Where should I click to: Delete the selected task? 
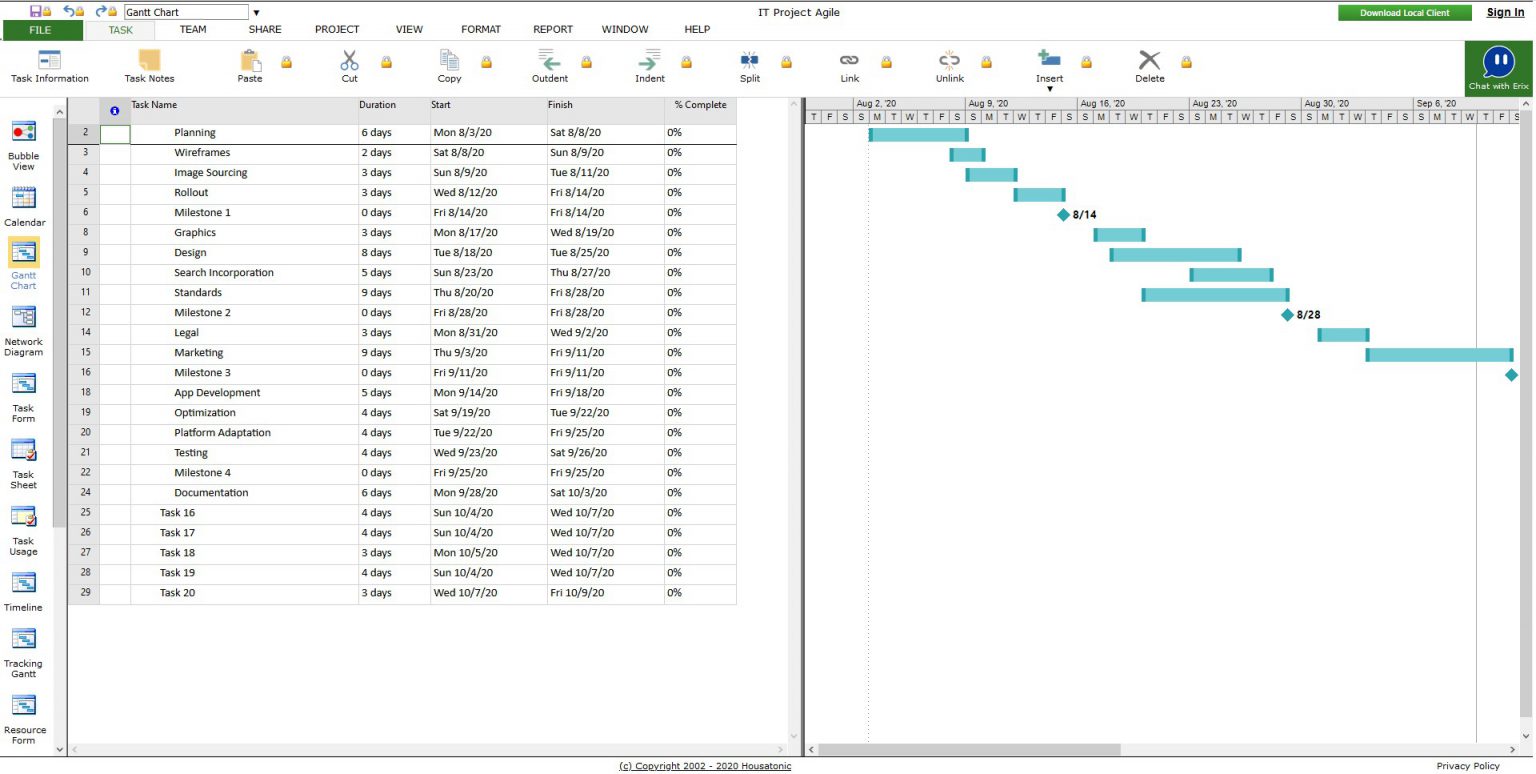click(x=1149, y=66)
